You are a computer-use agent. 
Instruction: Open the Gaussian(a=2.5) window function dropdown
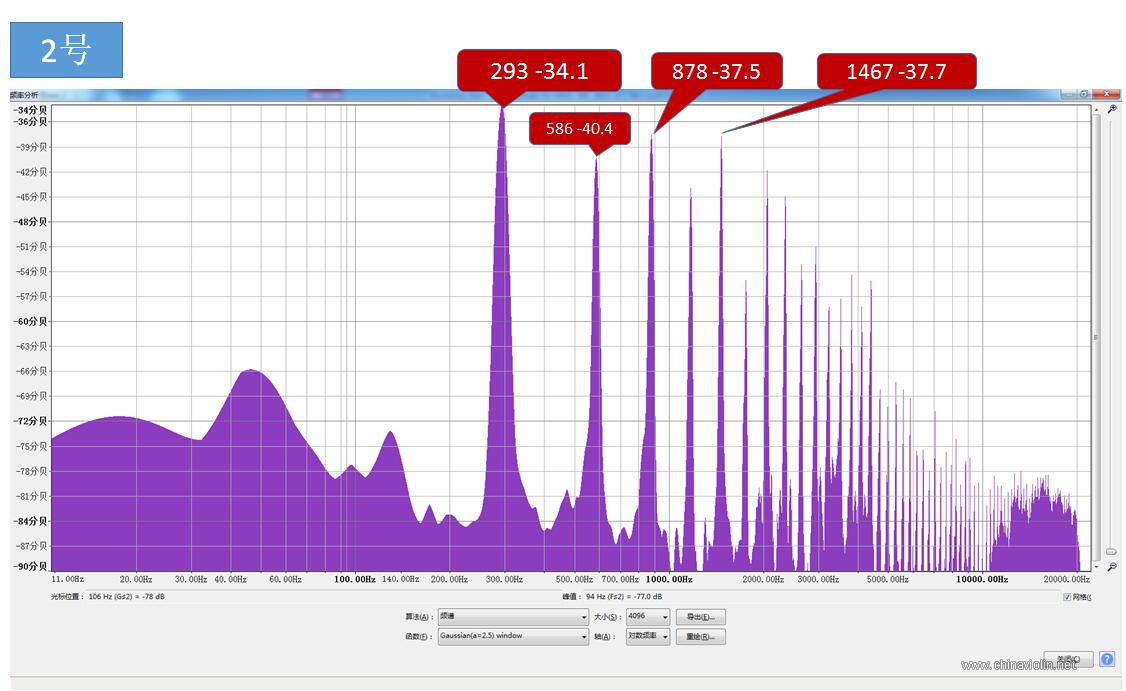tap(513, 636)
